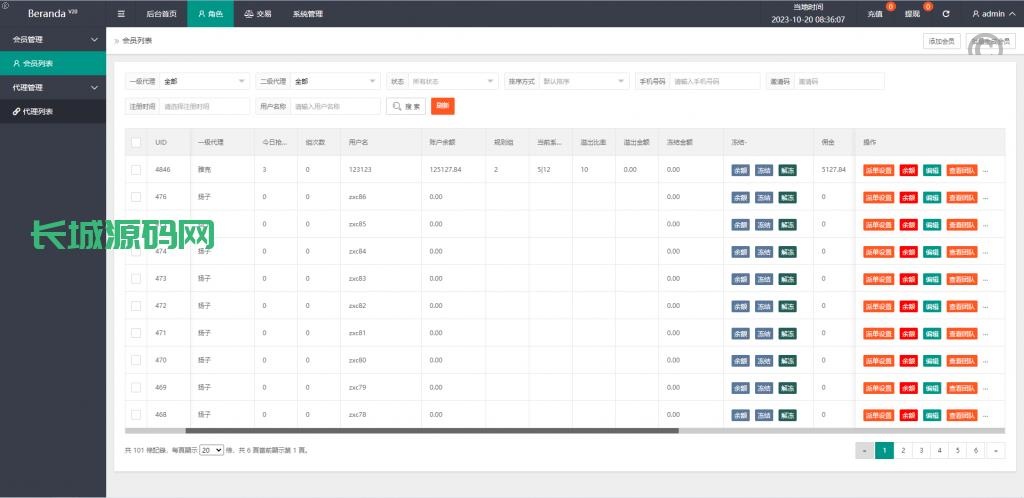This screenshot has height=498, width=1024.
Task: Click the 提现 notification badge
Action: pos(928,7)
